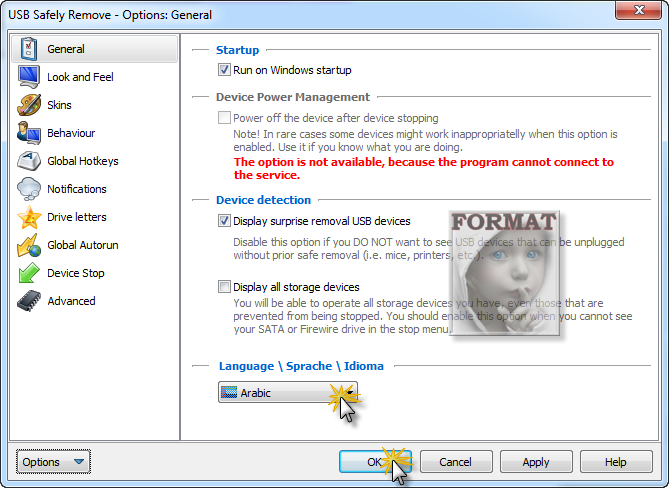The height and width of the screenshot is (488, 669).
Task: Expand the Arabic language dropdown
Action: [288, 392]
